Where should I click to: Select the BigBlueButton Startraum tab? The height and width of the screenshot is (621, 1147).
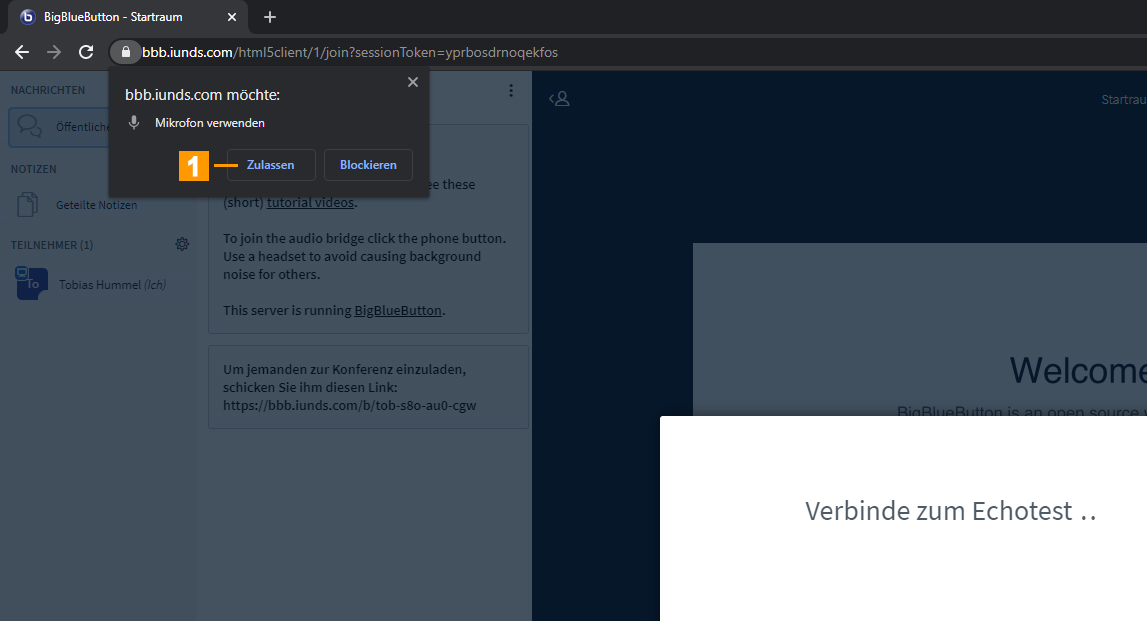tap(120, 17)
